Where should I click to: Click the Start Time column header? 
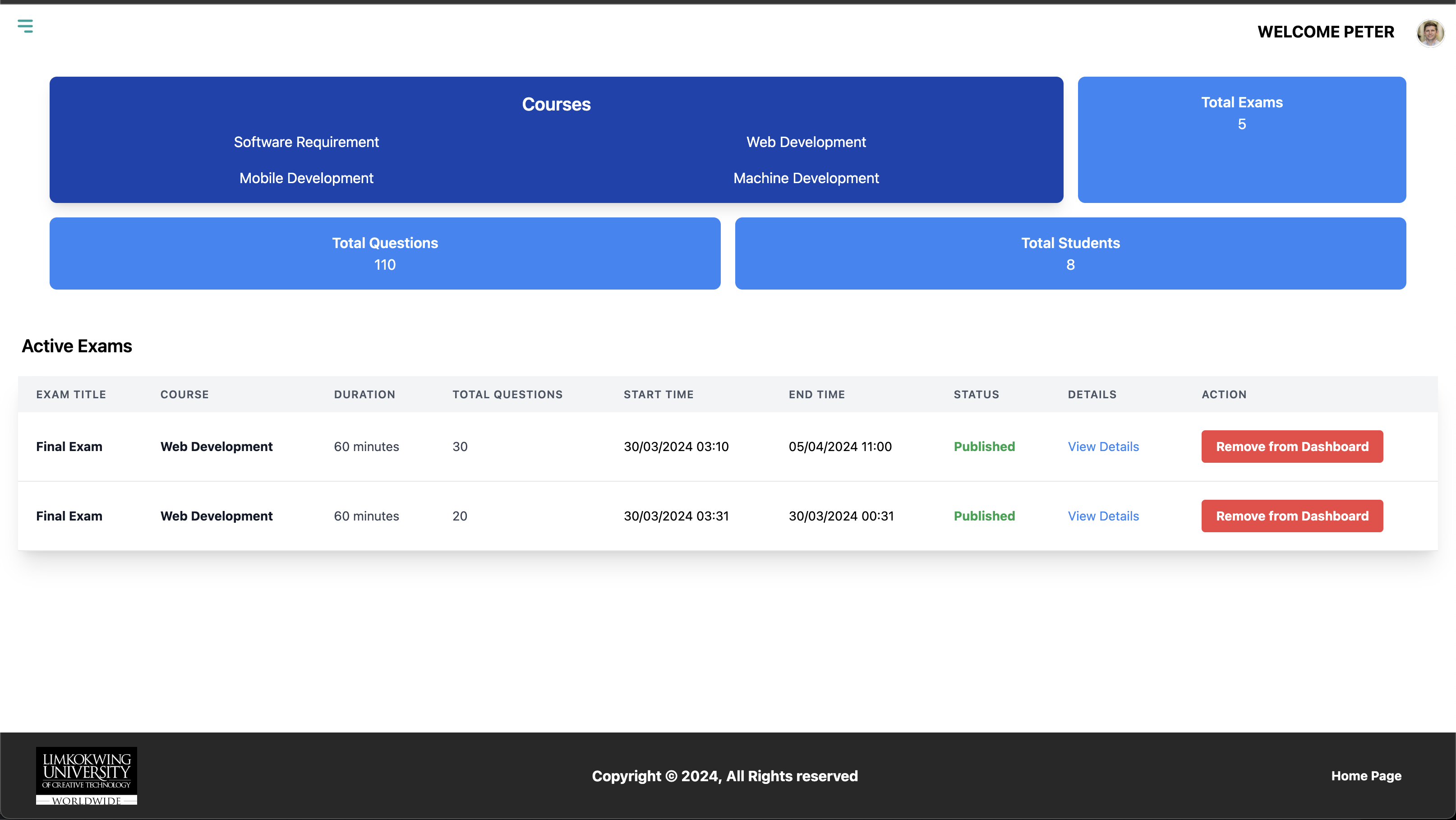(658, 395)
